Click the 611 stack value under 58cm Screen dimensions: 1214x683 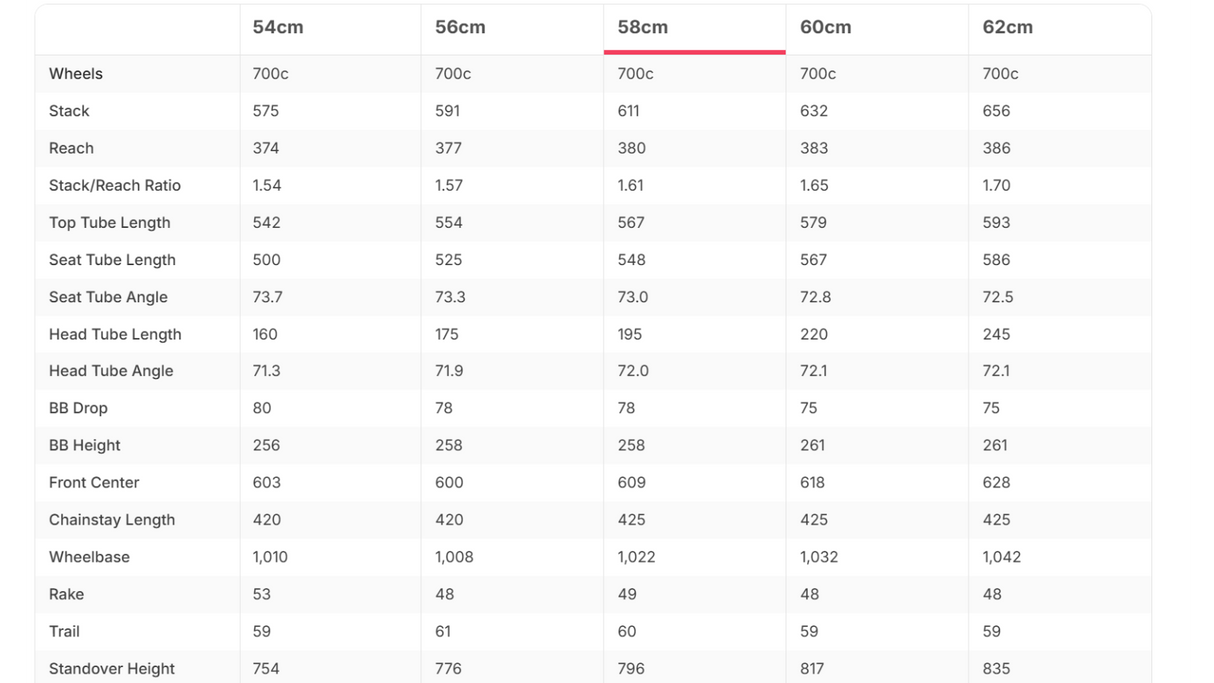click(628, 111)
